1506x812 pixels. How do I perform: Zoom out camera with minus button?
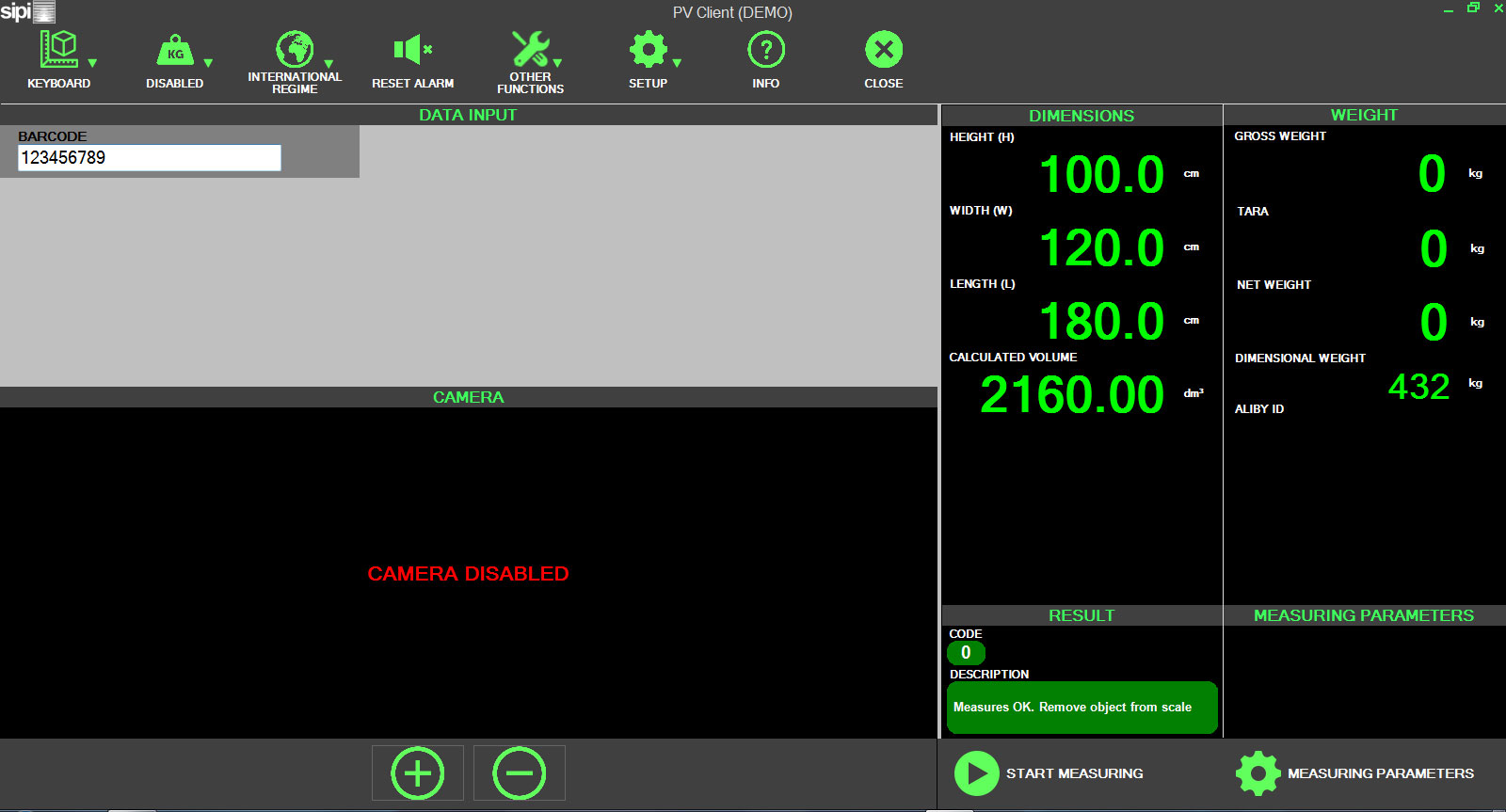[519, 773]
